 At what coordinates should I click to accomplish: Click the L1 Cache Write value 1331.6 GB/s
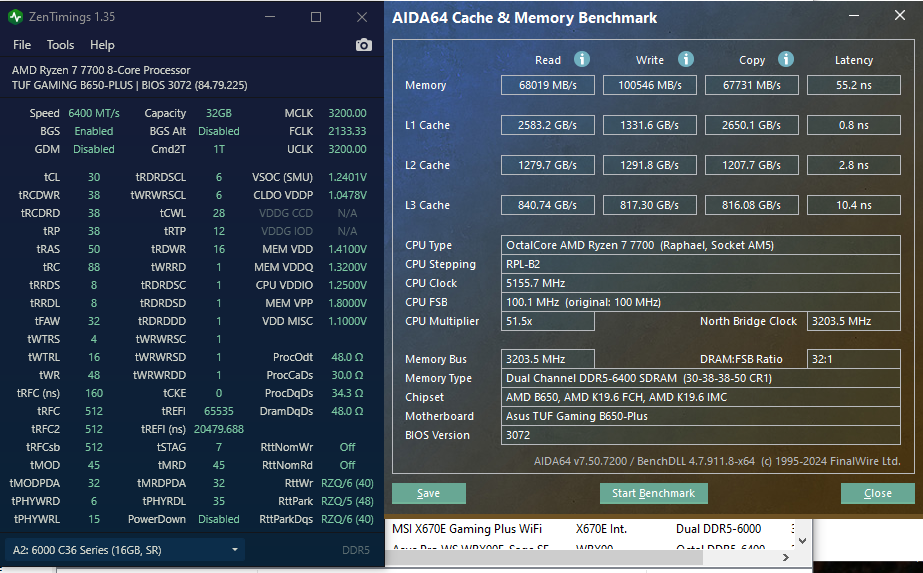coord(650,125)
